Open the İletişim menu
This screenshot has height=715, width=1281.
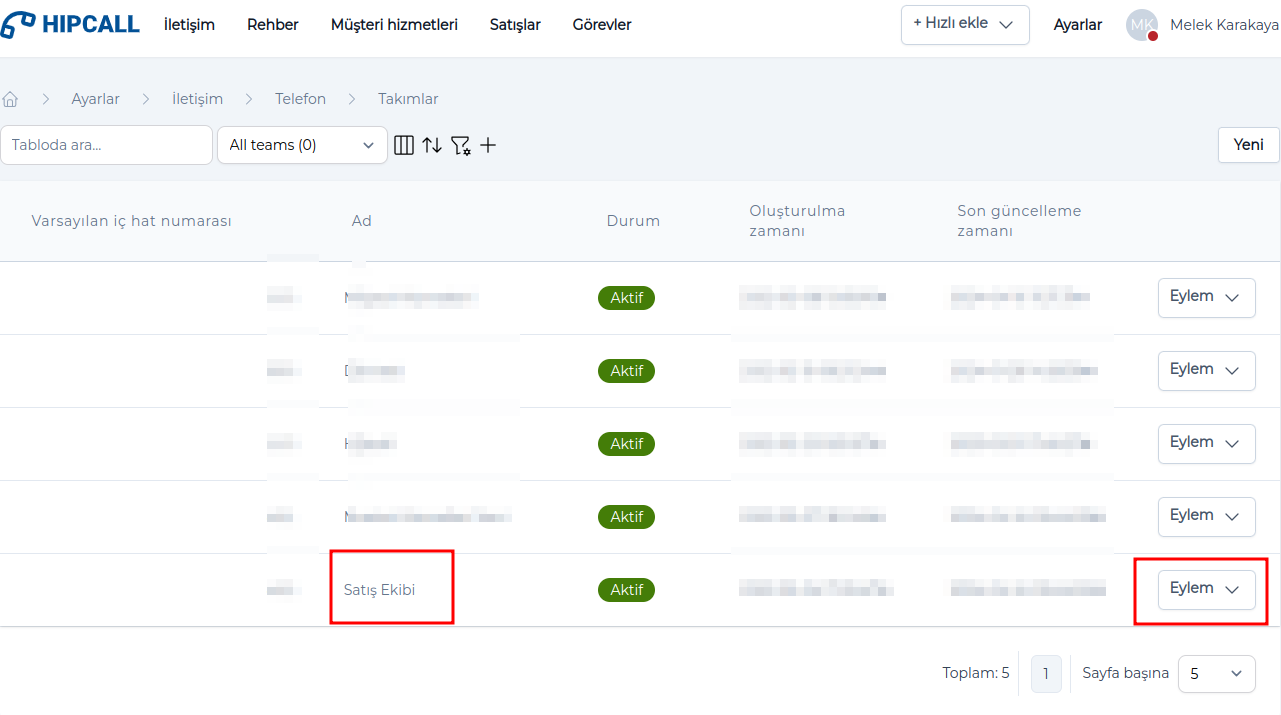(189, 25)
